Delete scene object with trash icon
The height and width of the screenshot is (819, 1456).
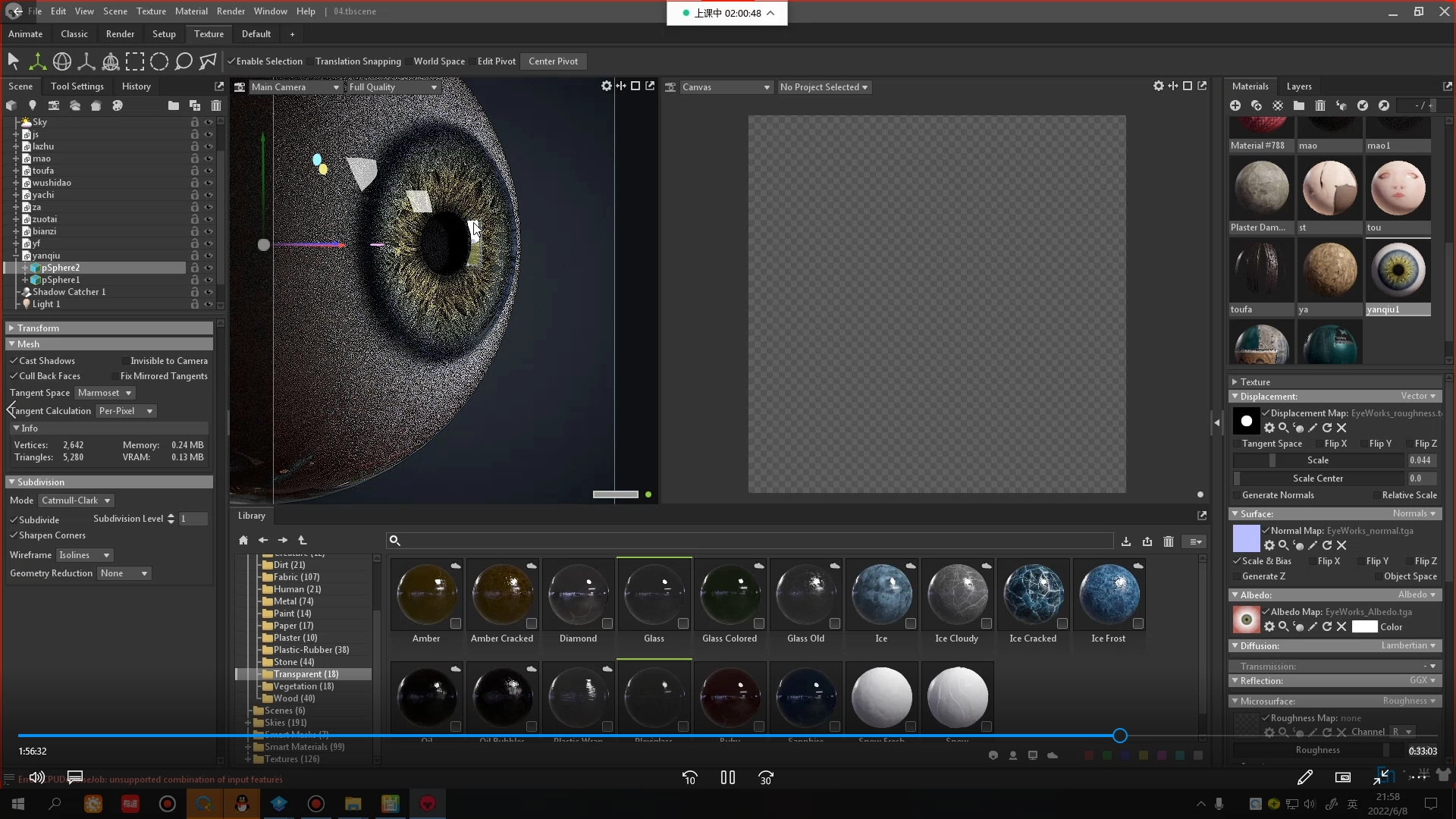216,105
